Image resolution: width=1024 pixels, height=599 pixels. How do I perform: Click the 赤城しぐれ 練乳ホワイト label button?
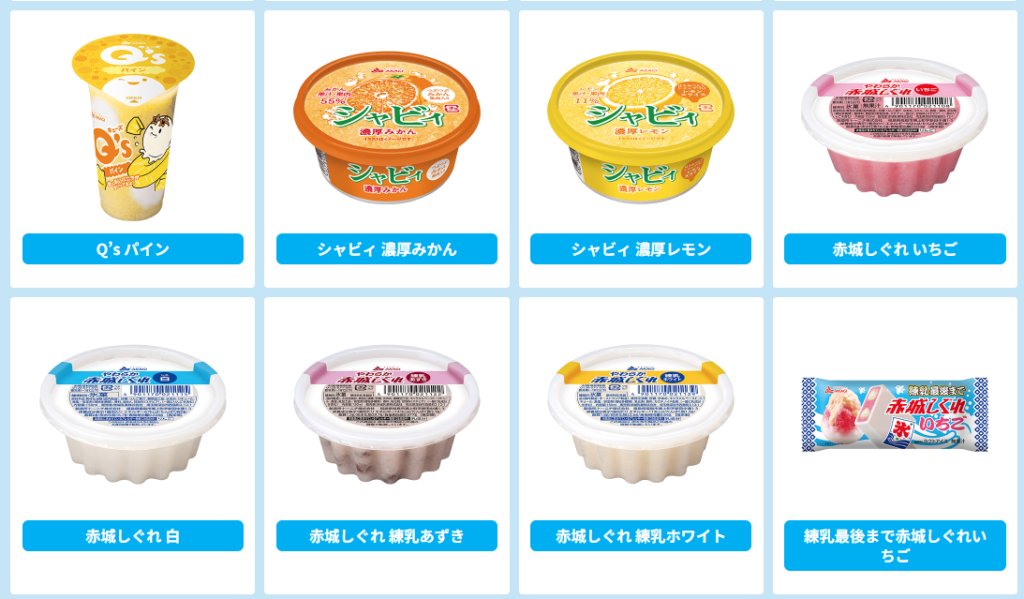641,536
